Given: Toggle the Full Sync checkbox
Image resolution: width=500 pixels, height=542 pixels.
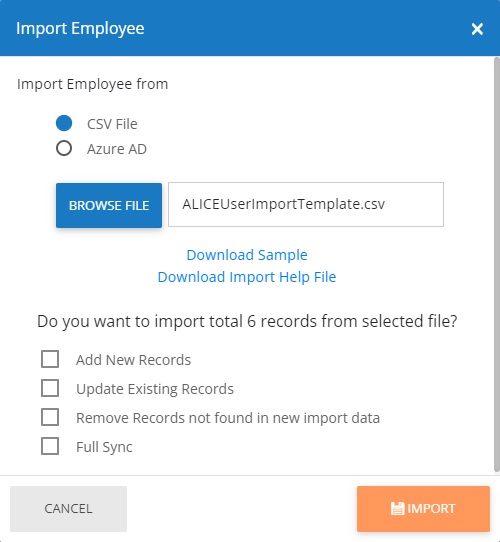Looking at the screenshot, I should 50,446.
